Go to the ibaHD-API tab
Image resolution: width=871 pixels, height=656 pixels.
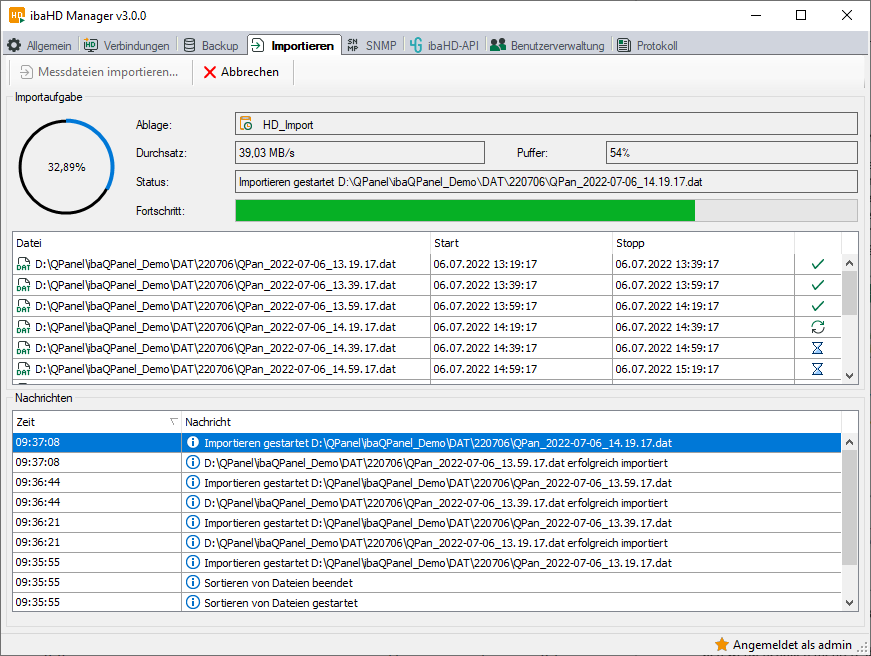[445, 46]
